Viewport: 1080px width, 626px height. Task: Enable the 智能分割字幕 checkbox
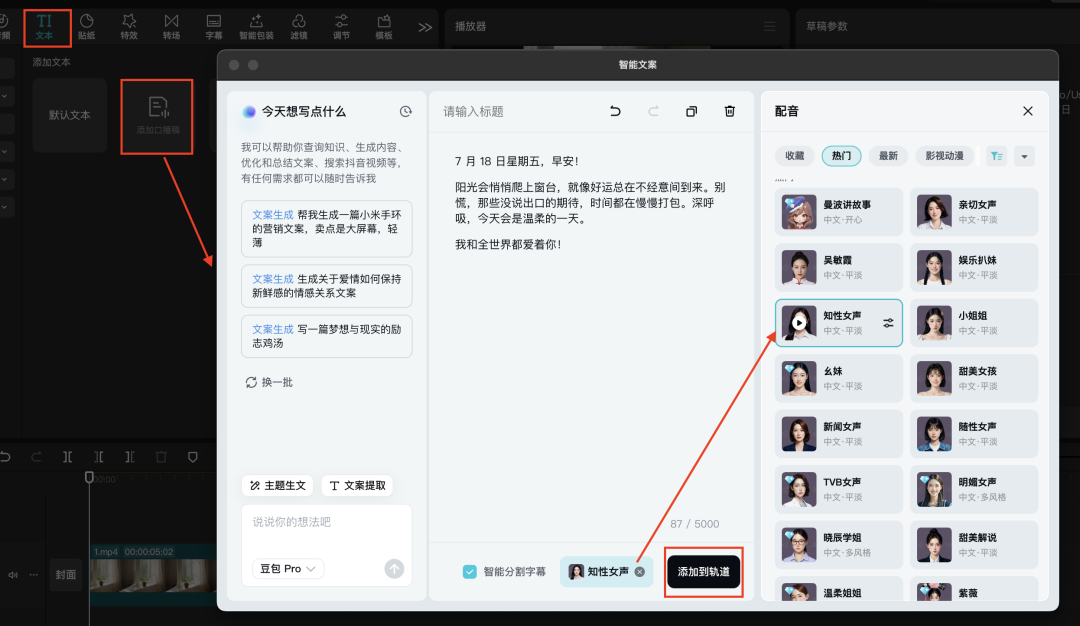(469, 570)
